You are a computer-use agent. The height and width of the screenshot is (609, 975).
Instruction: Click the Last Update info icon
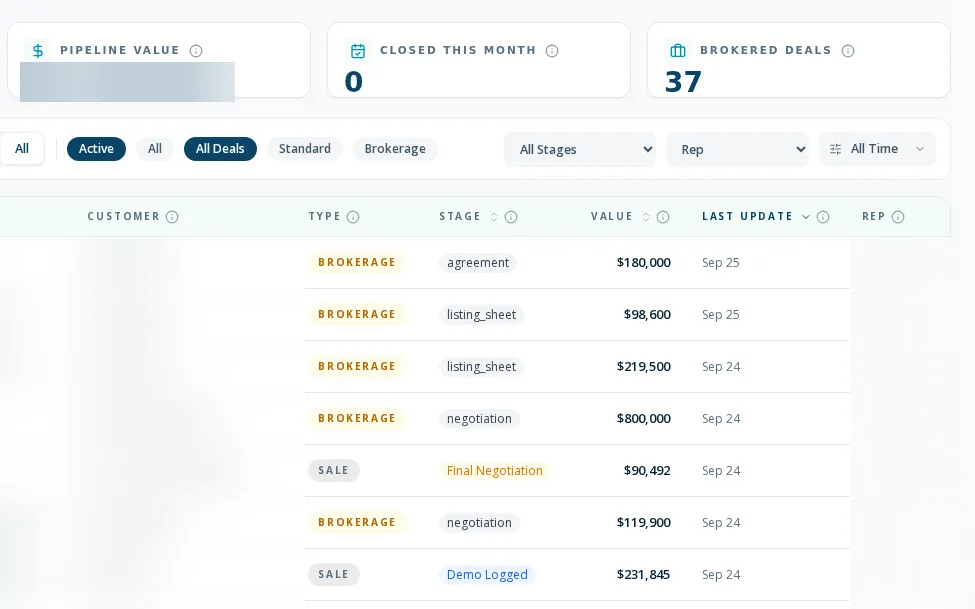[823, 216]
